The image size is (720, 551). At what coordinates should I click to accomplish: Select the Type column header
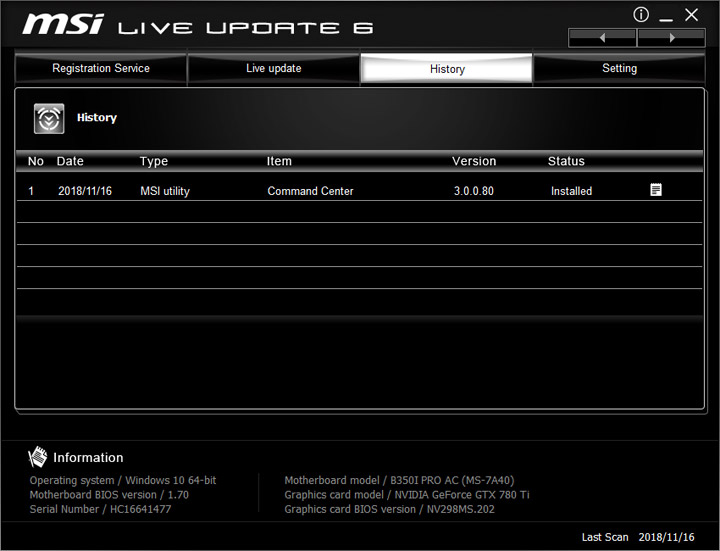point(154,161)
